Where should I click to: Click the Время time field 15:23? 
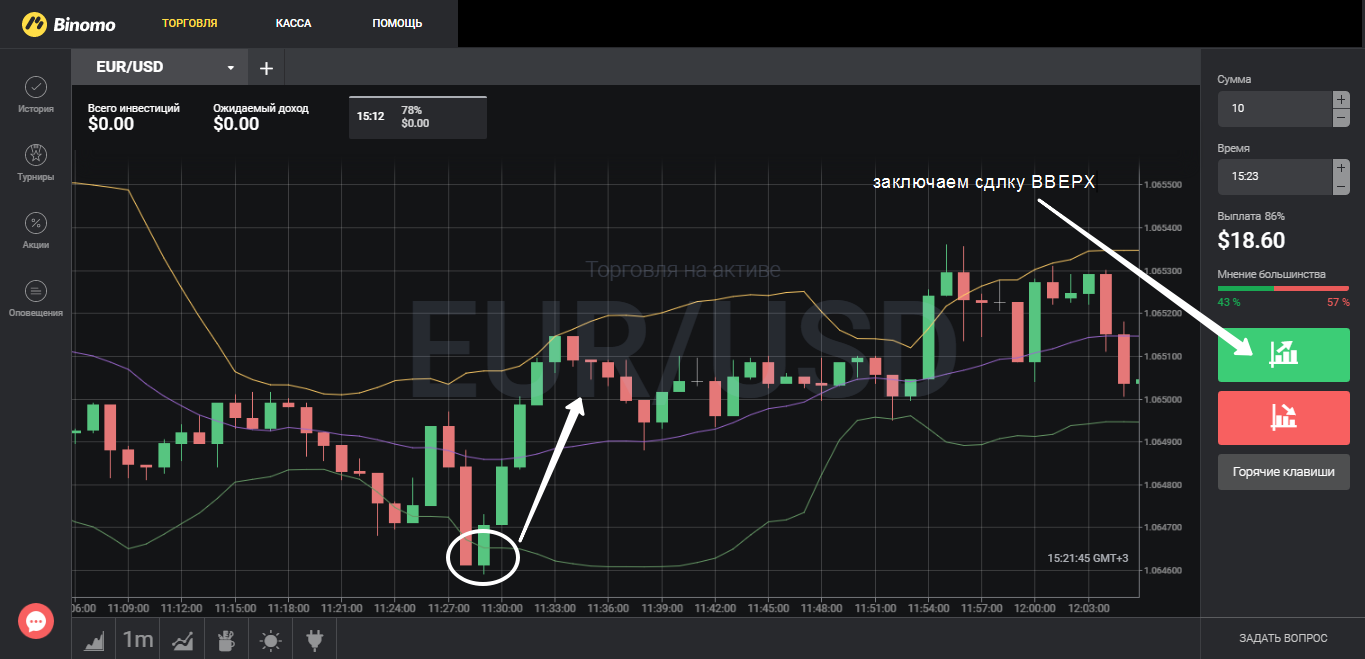[1274, 176]
